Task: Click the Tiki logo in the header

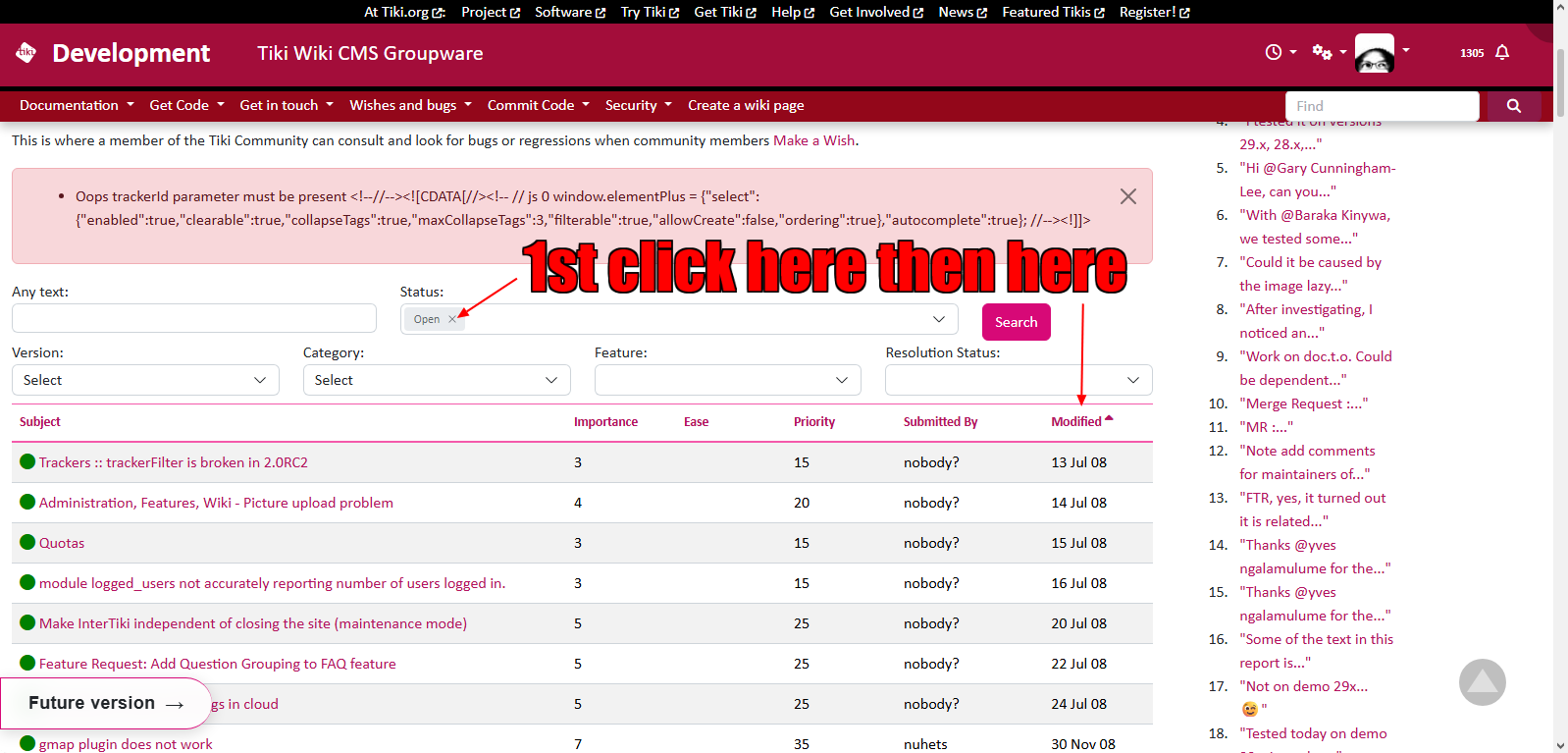Action: click(26, 52)
